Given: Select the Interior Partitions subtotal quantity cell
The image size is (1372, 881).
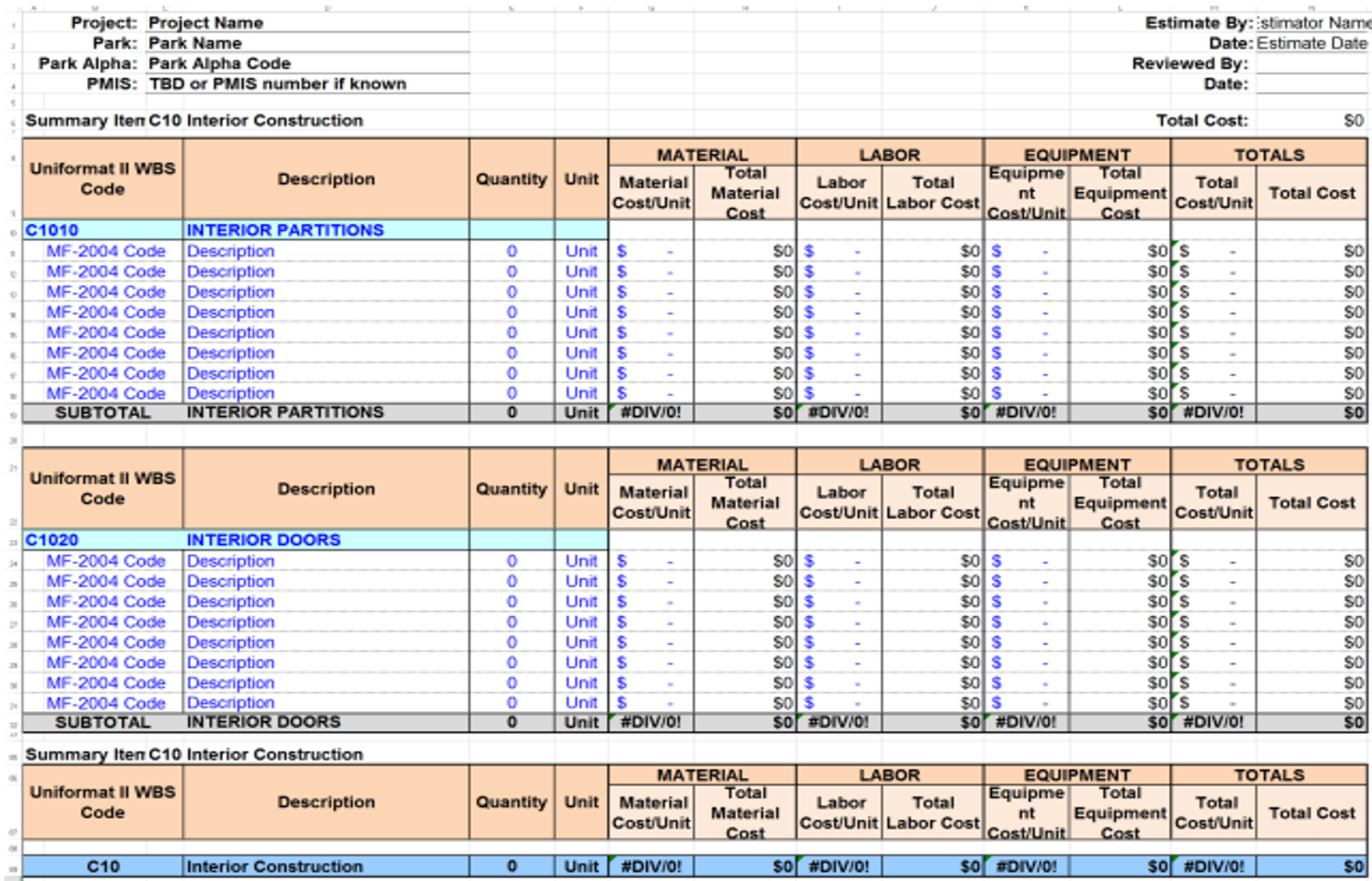Looking at the screenshot, I should (511, 413).
